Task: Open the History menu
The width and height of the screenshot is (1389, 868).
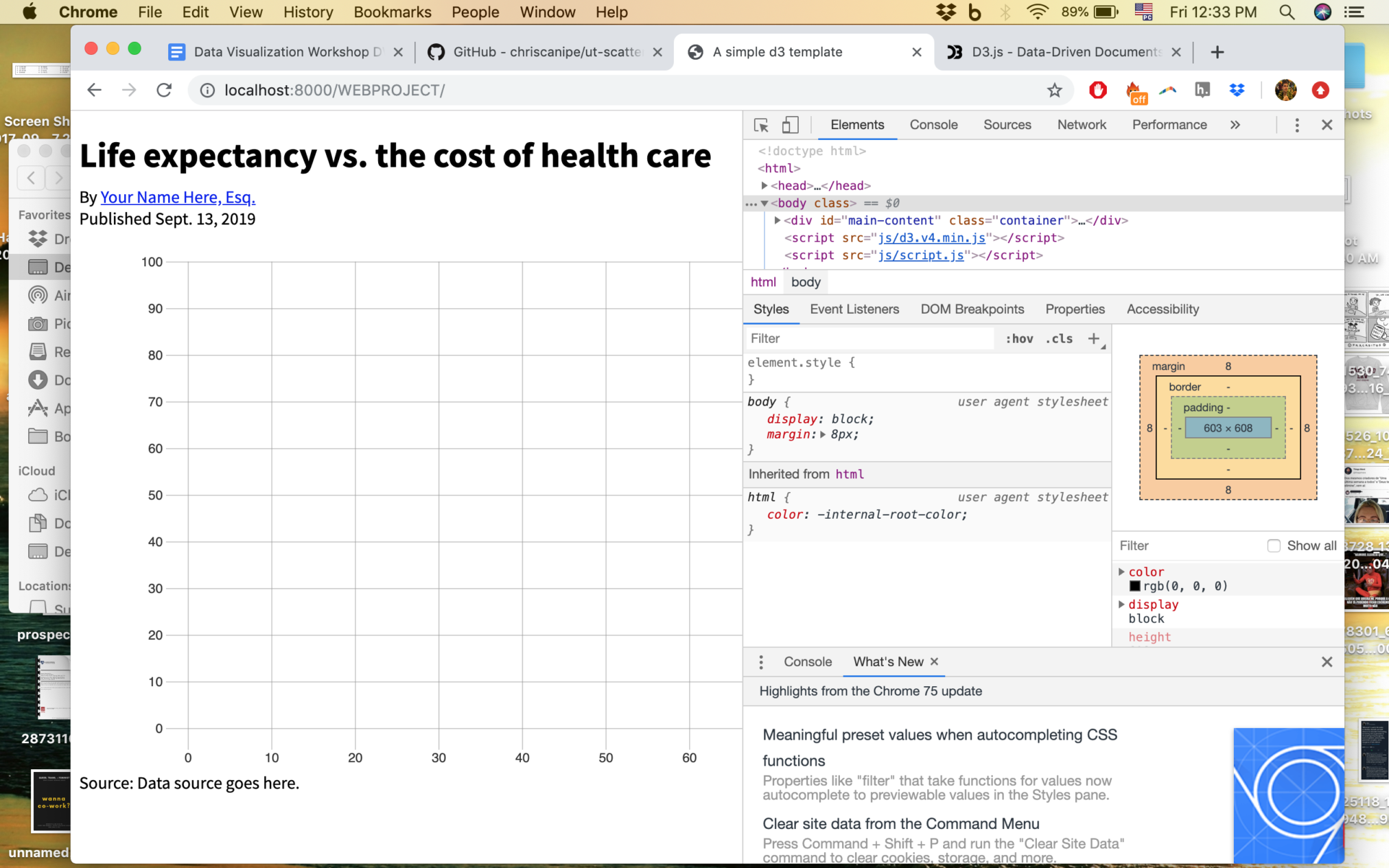Action: pyautogui.click(x=308, y=12)
